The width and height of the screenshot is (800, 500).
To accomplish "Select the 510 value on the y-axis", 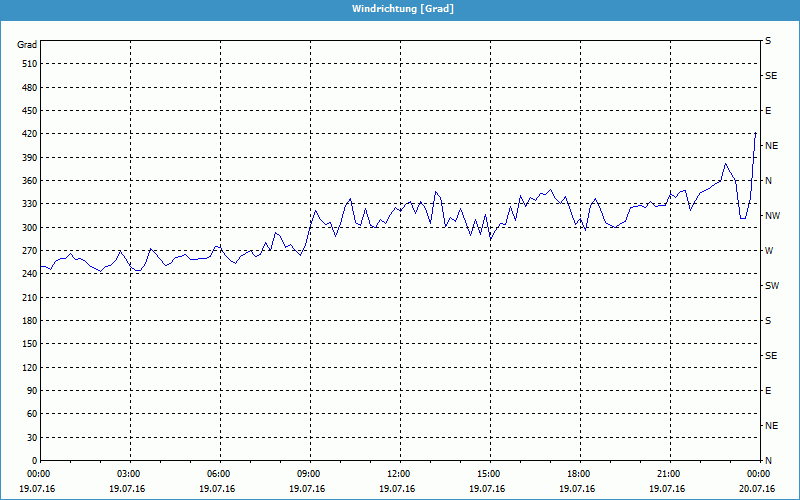I will coord(27,64).
